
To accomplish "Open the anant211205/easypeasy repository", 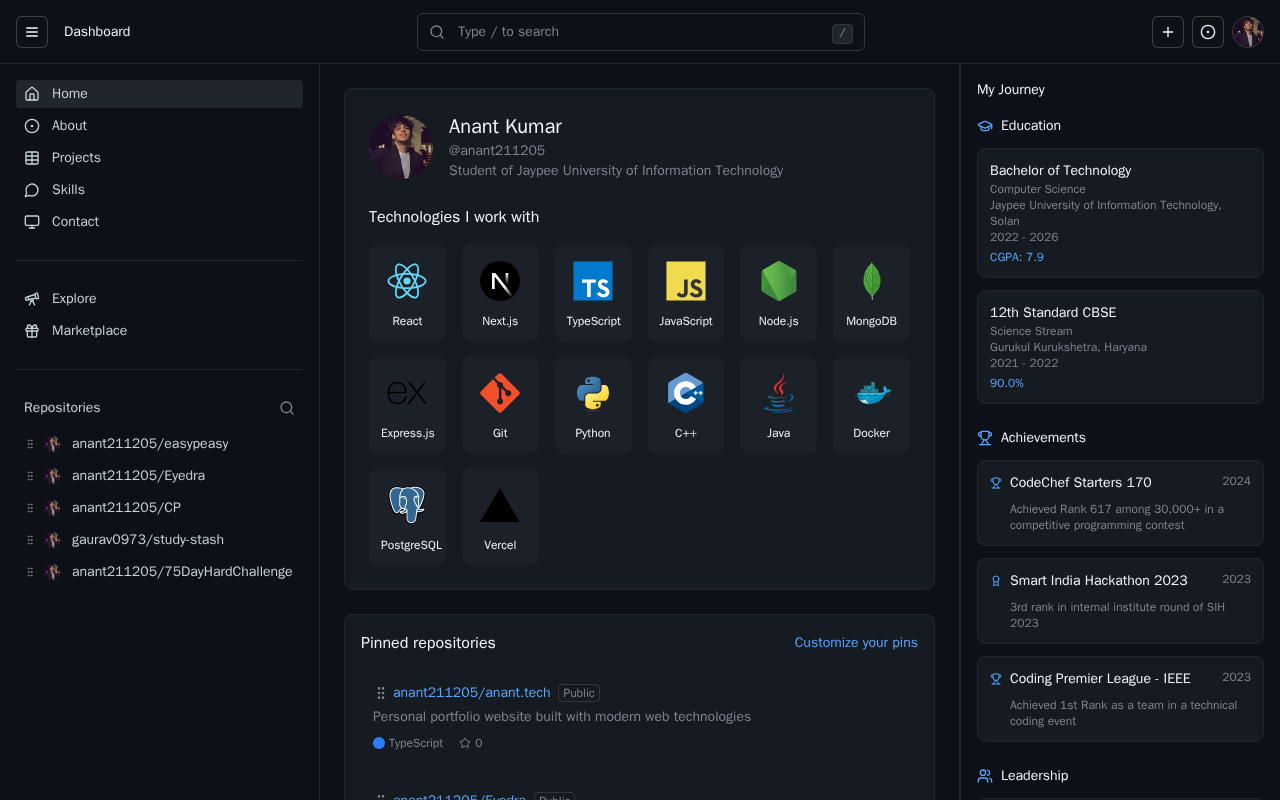I will click(x=150, y=444).
